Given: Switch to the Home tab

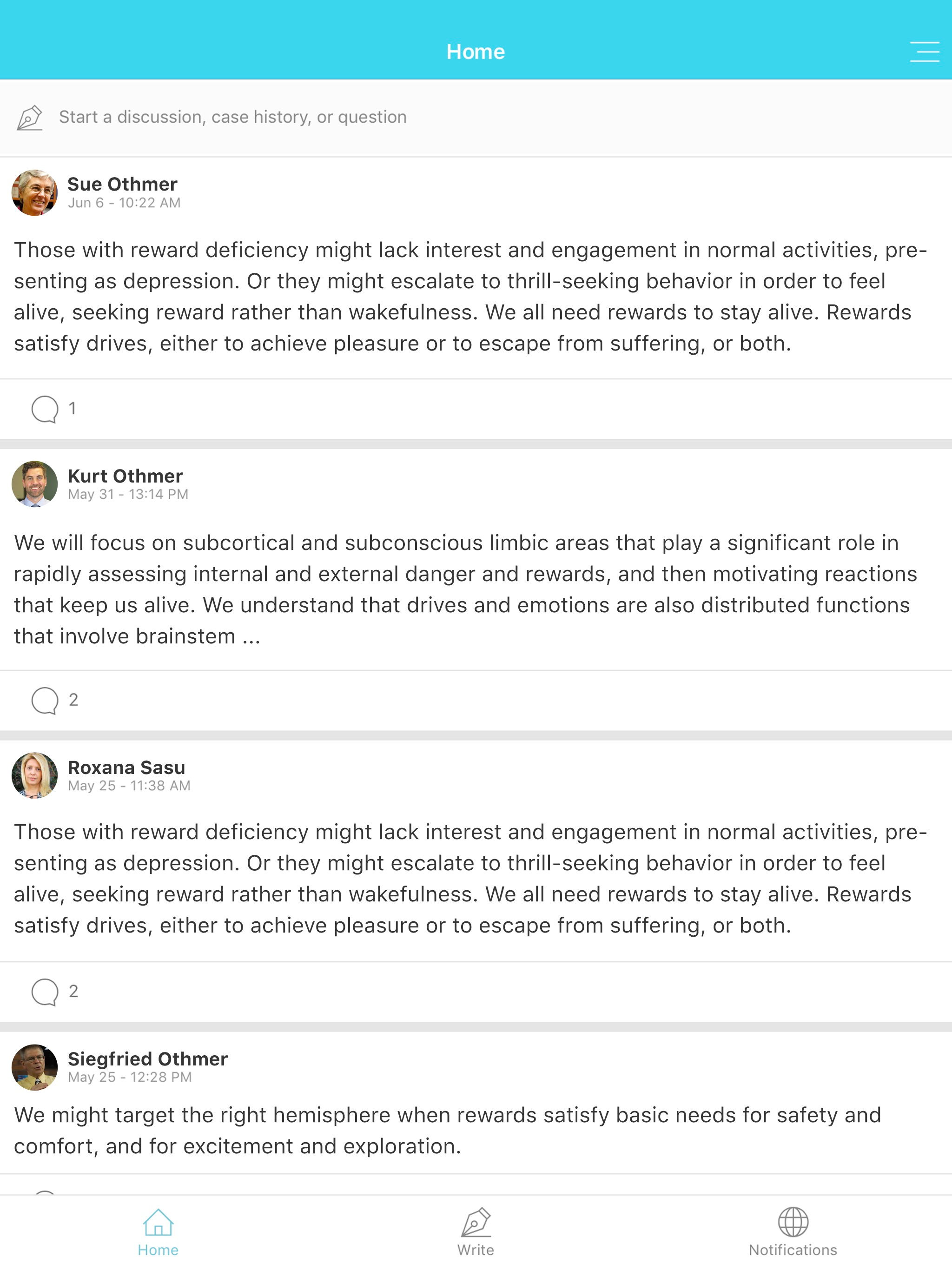Looking at the screenshot, I should [158, 1232].
